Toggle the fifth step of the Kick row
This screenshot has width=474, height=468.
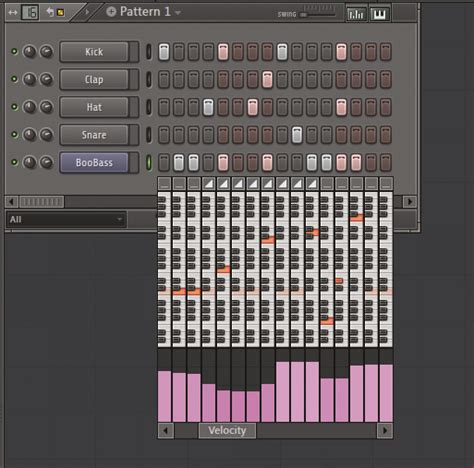point(223,52)
